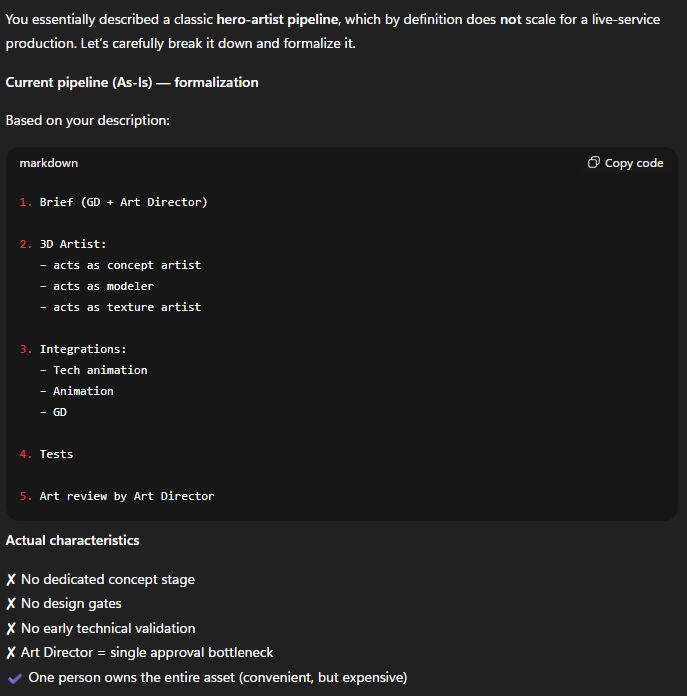This screenshot has height=696, width=687.
Task: Click the Based on your description text
Action: tap(87, 120)
